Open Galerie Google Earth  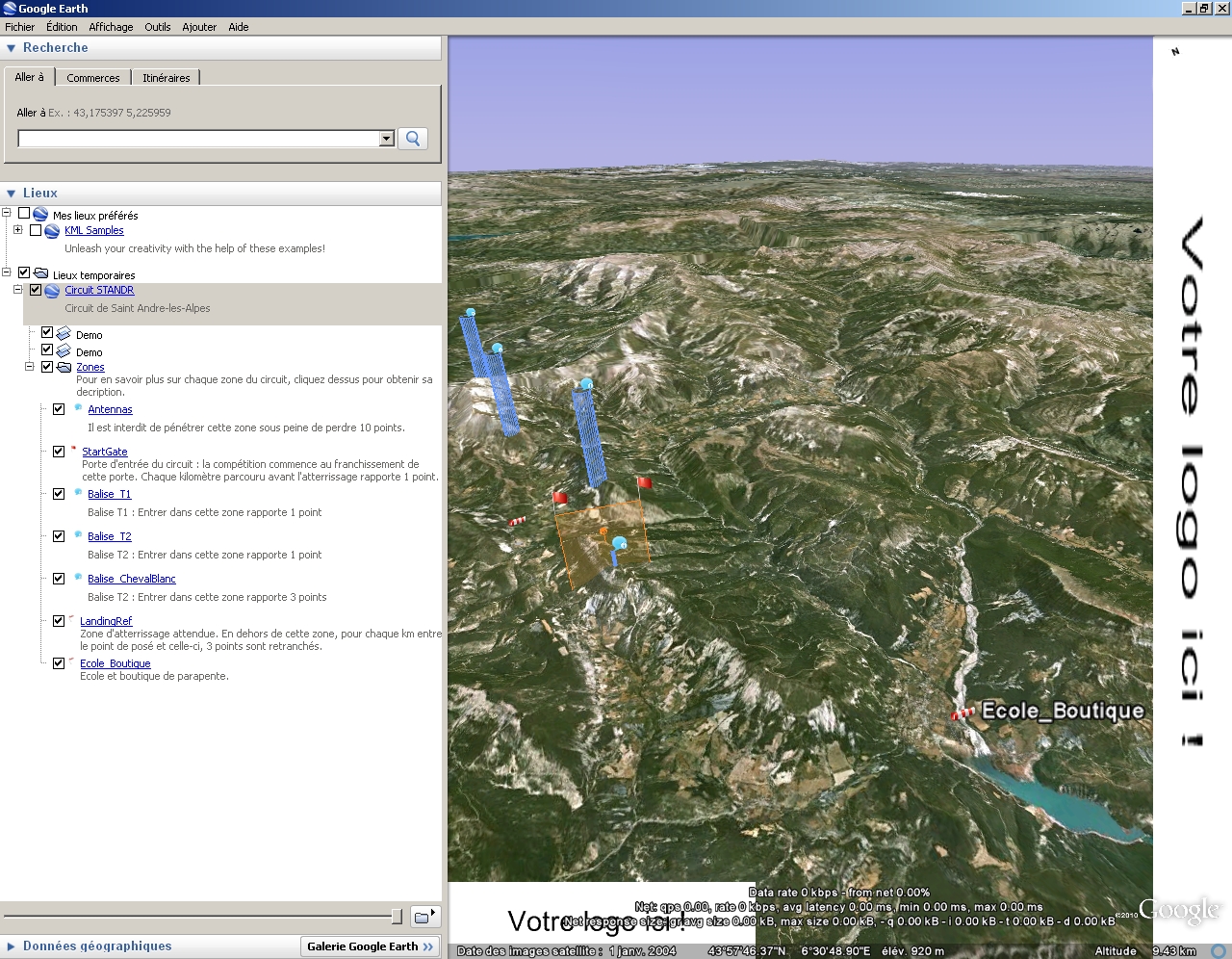371,946
